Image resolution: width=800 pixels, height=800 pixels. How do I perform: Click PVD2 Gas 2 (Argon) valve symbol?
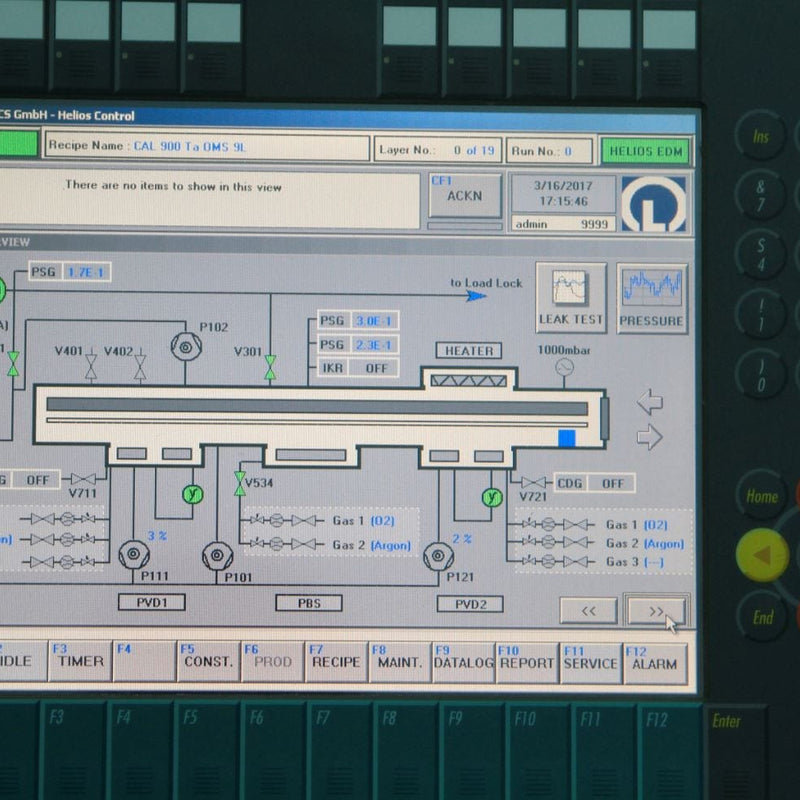coord(576,543)
